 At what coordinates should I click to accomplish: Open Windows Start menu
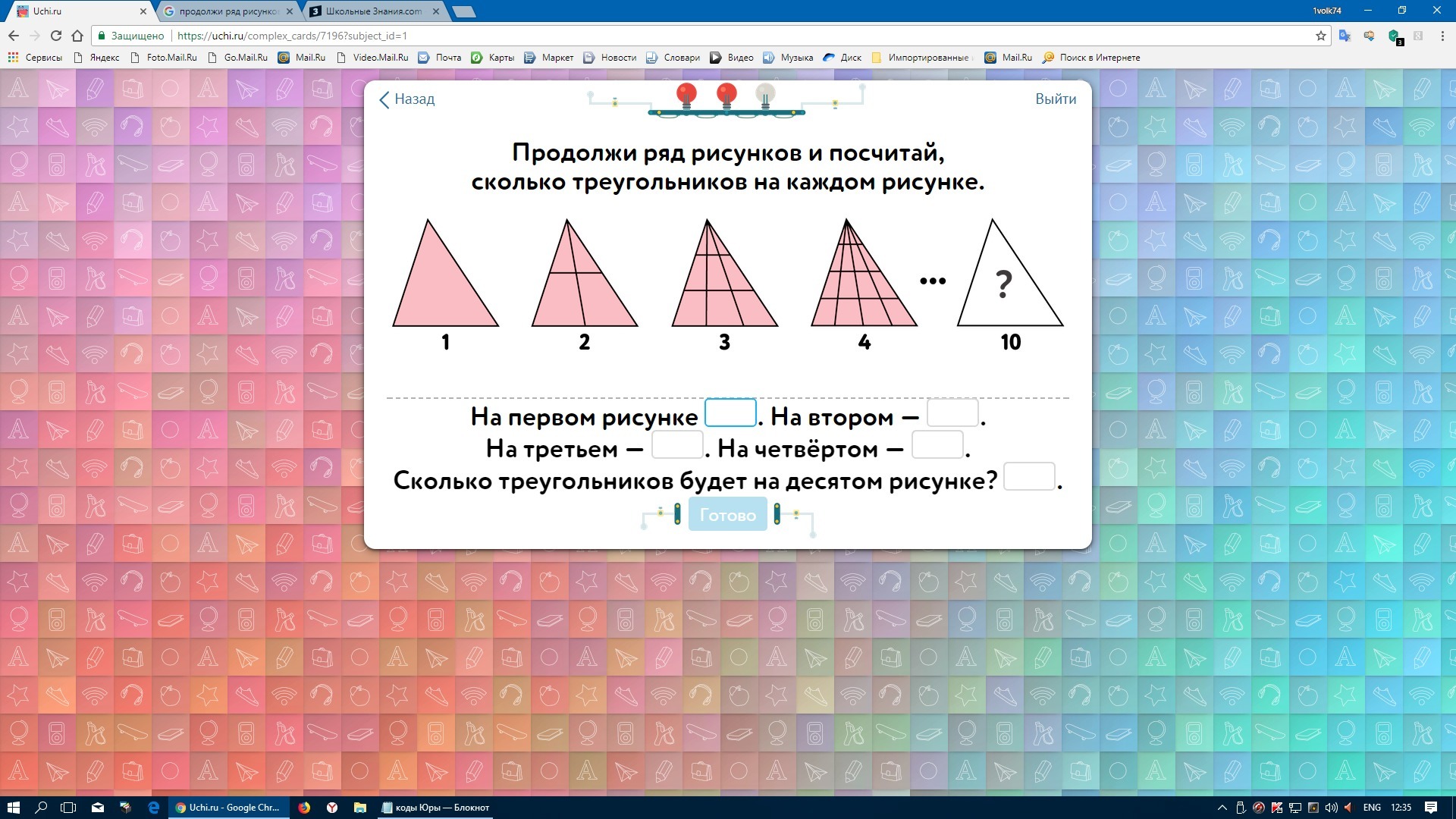click(x=13, y=808)
